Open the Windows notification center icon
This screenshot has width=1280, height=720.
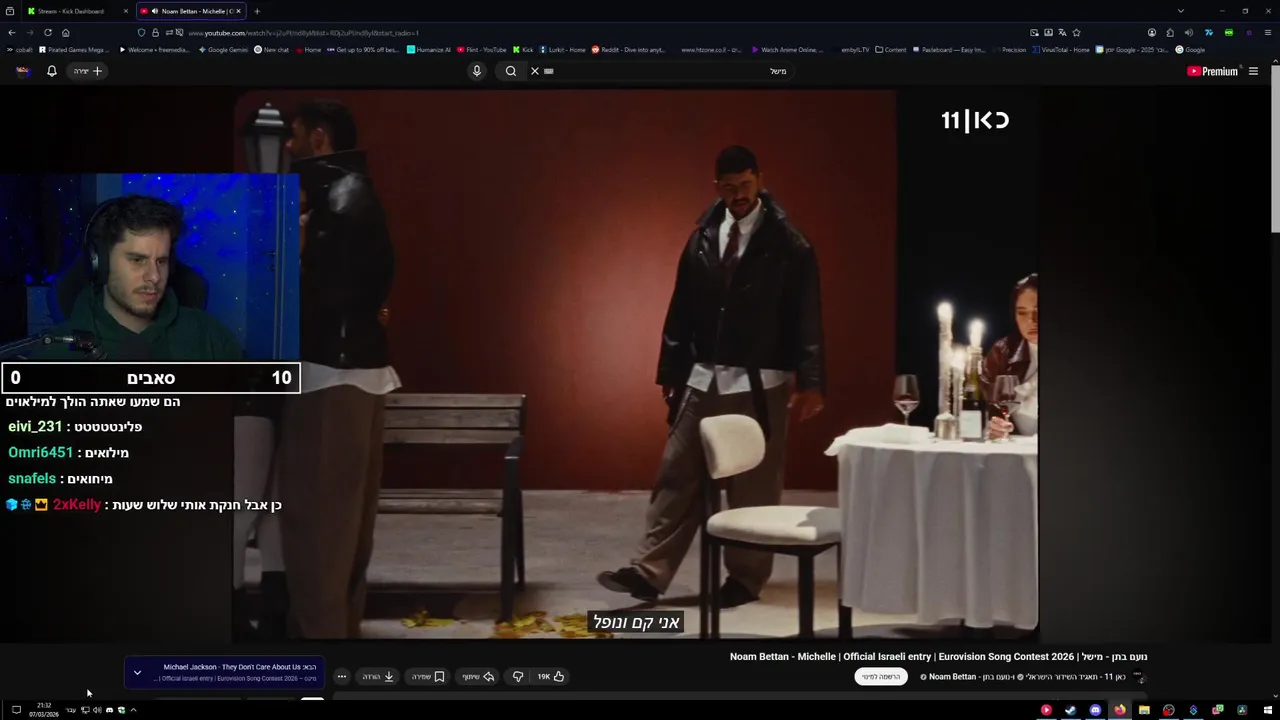point(16,710)
